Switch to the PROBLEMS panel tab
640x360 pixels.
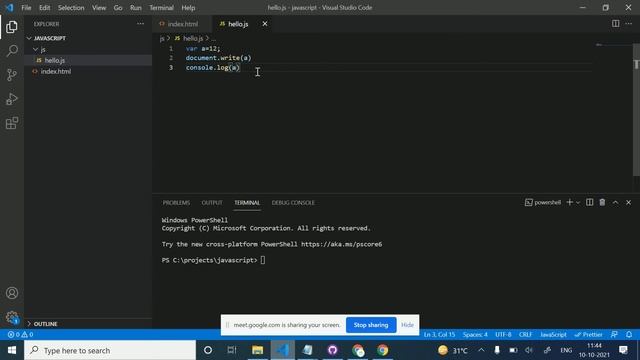(176, 202)
